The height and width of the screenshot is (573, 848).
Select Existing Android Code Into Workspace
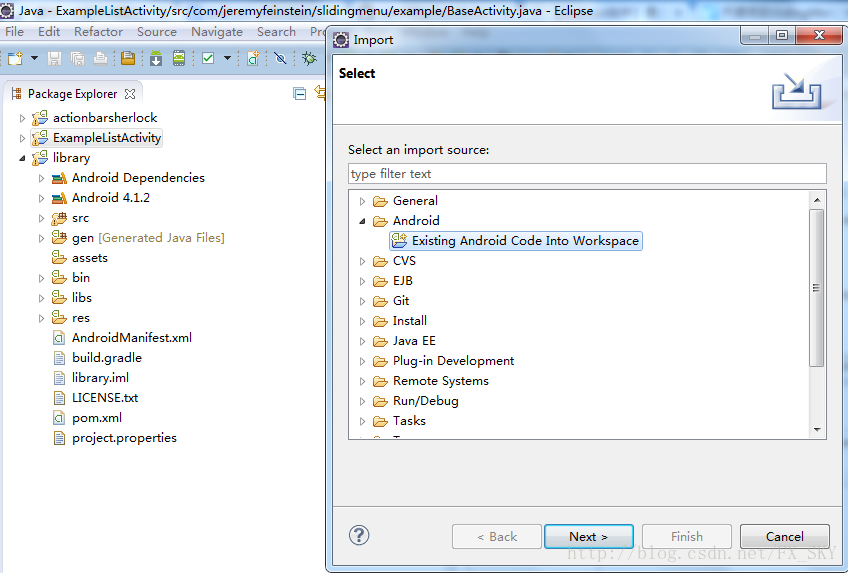coord(524,241)
